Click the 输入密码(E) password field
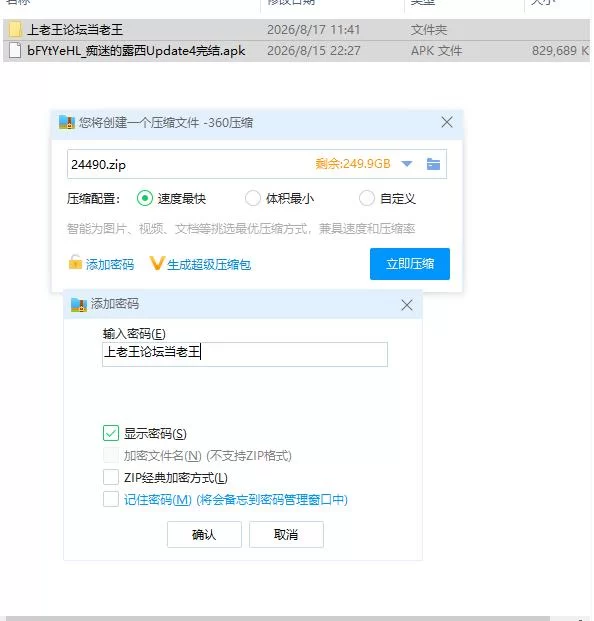 [x=245, y=354]
